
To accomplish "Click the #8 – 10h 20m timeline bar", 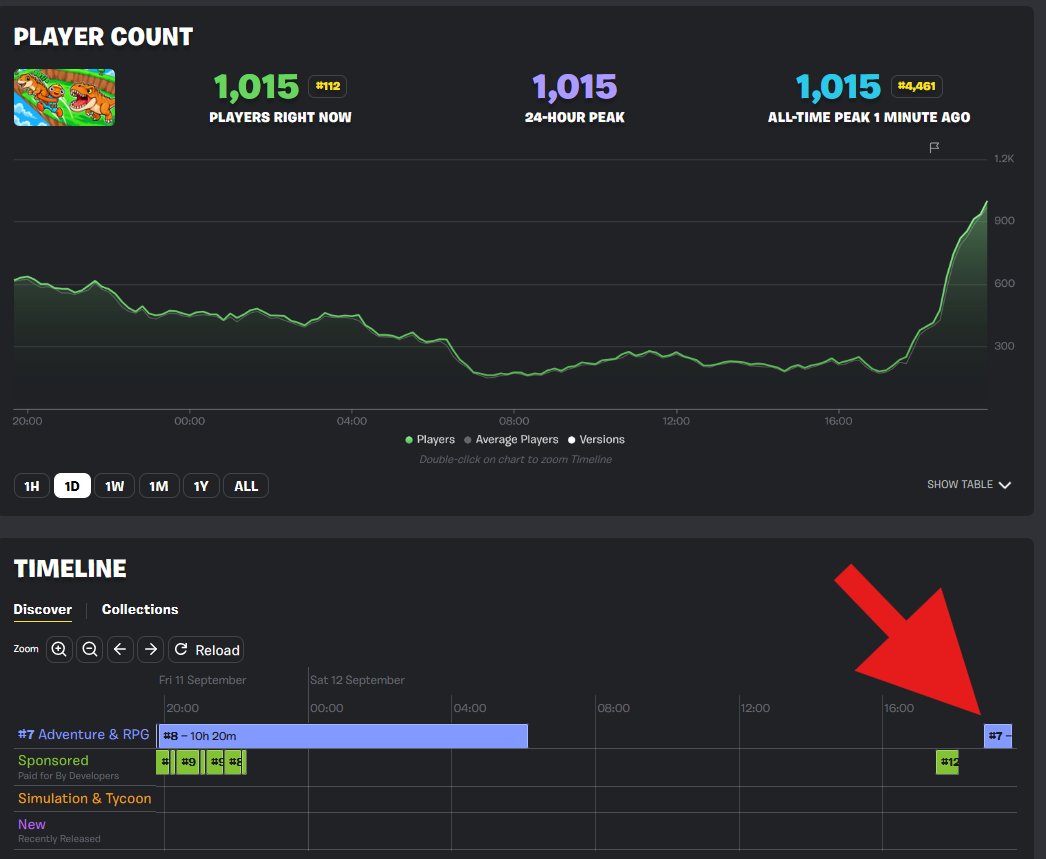I will pyautogui.click(x=343, y=736).
